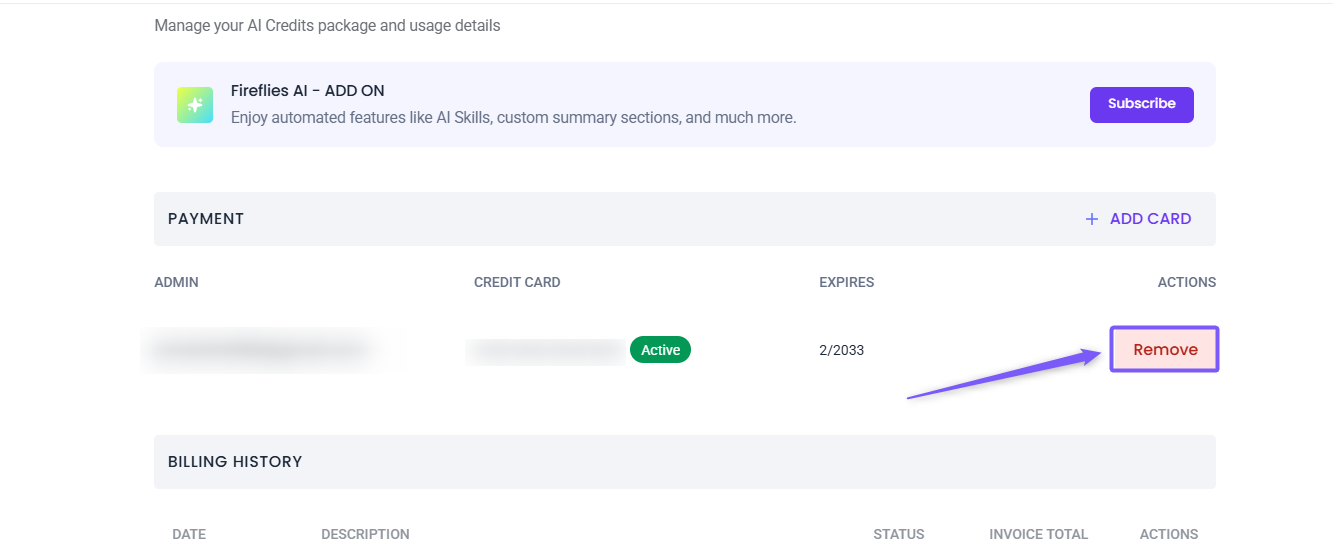Click the ADMIN column header
Screen dimensions: 1333x558
(x=176, y=282)
